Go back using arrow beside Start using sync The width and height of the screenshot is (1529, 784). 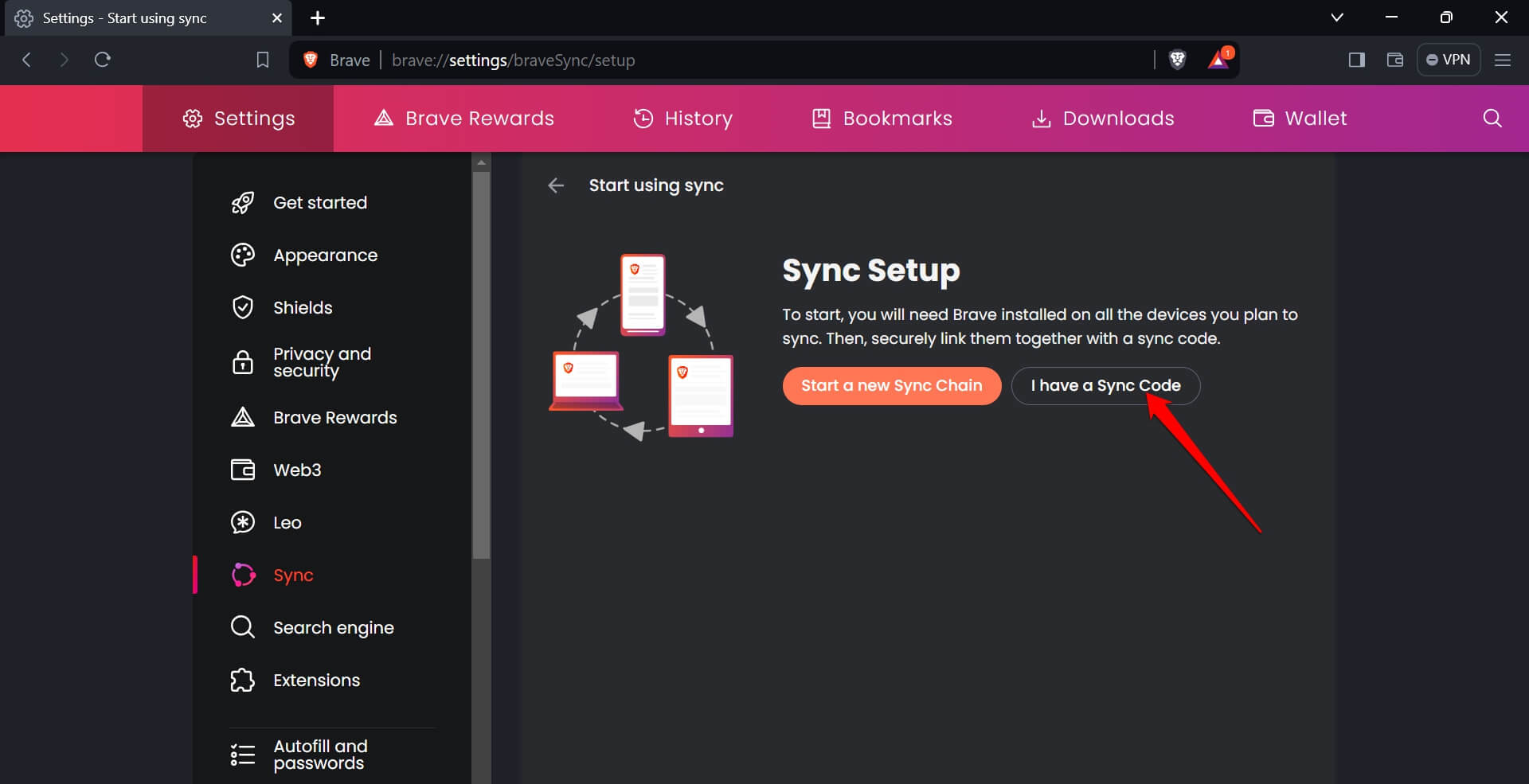(x=556, y=186)
